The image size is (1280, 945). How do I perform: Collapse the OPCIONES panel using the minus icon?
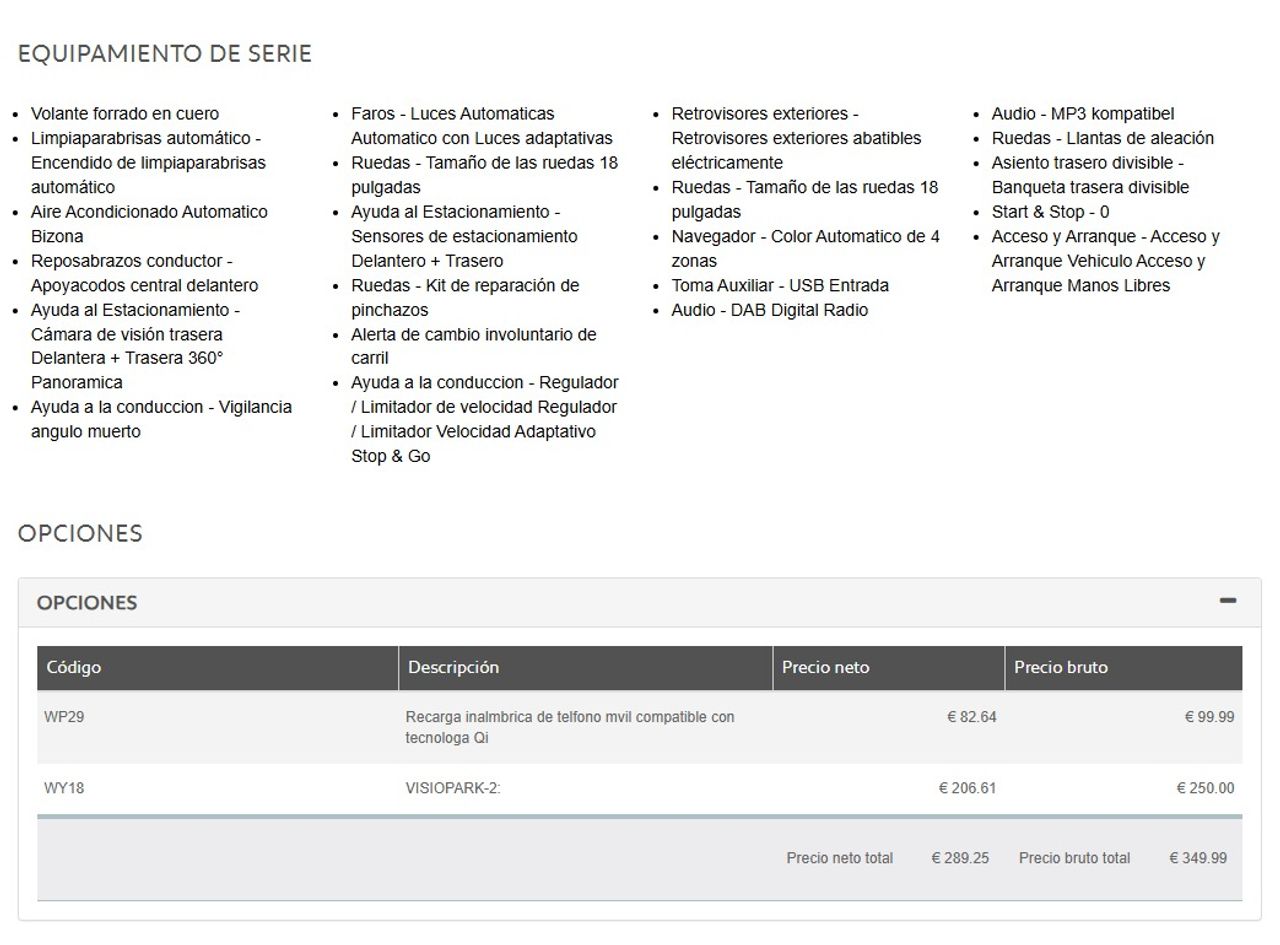1227,601
